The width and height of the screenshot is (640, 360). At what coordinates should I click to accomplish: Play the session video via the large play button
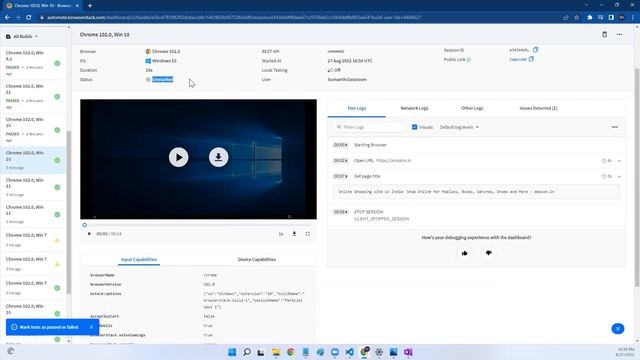click(178, 157)
